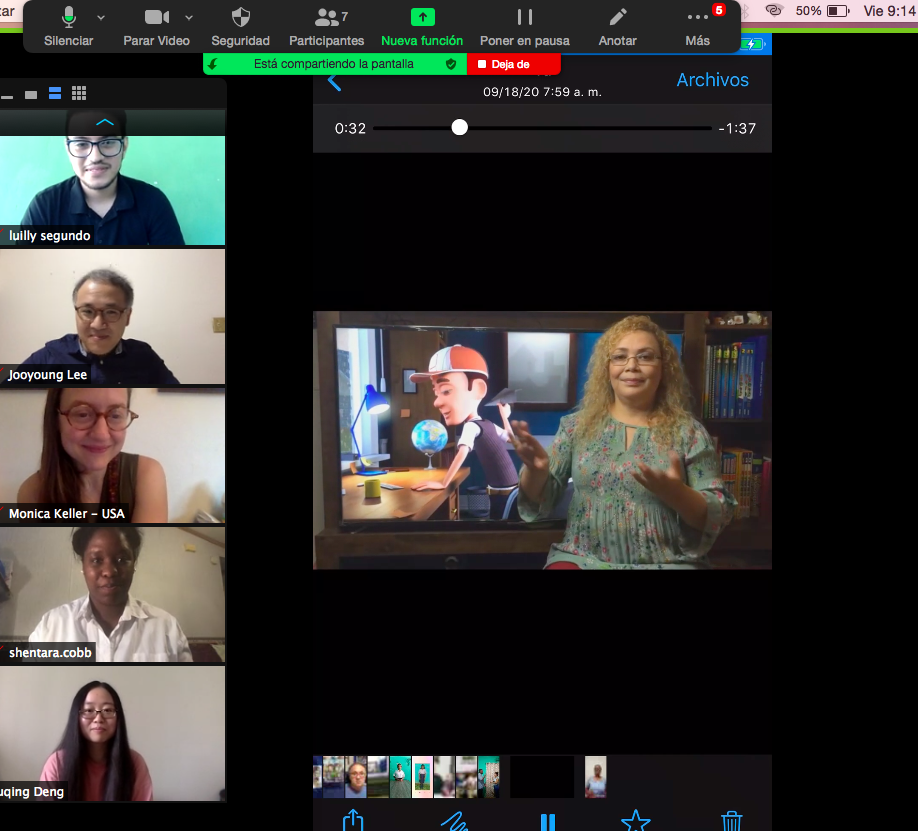Stop sharing with the red Deja de button
This screenshot has height=831, width=918.
513,64
